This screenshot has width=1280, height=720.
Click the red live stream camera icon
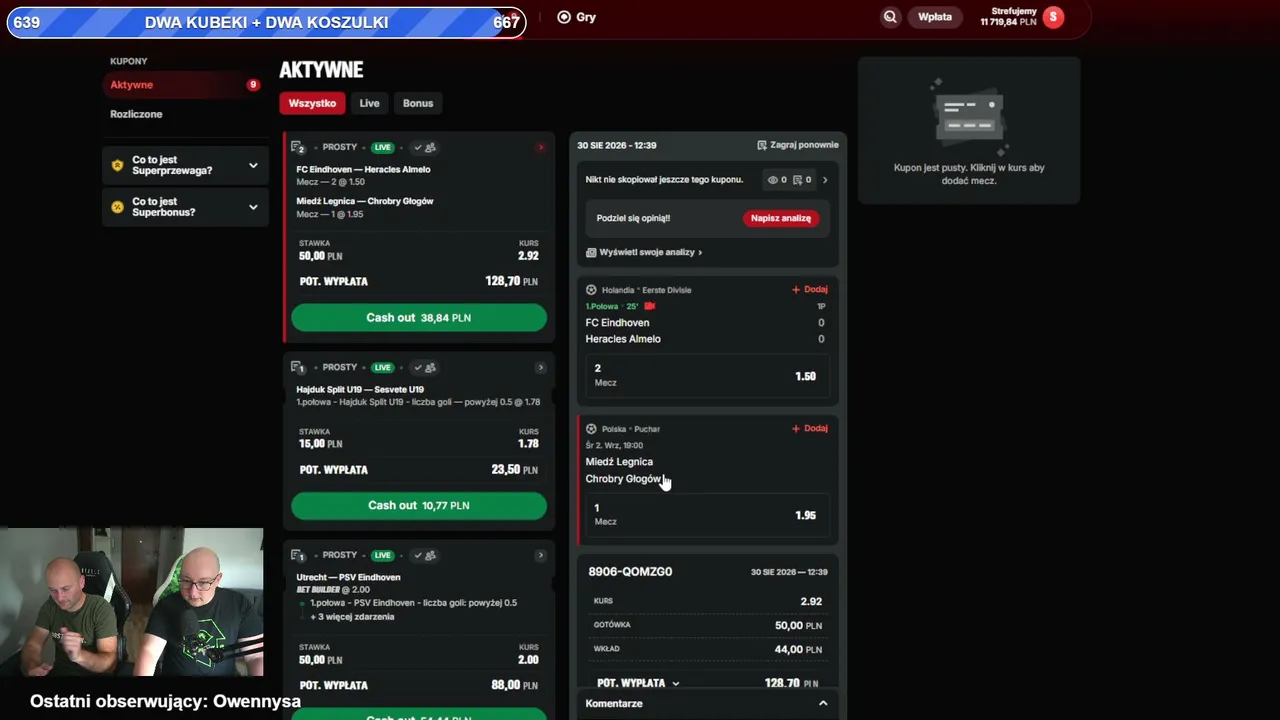650,306
